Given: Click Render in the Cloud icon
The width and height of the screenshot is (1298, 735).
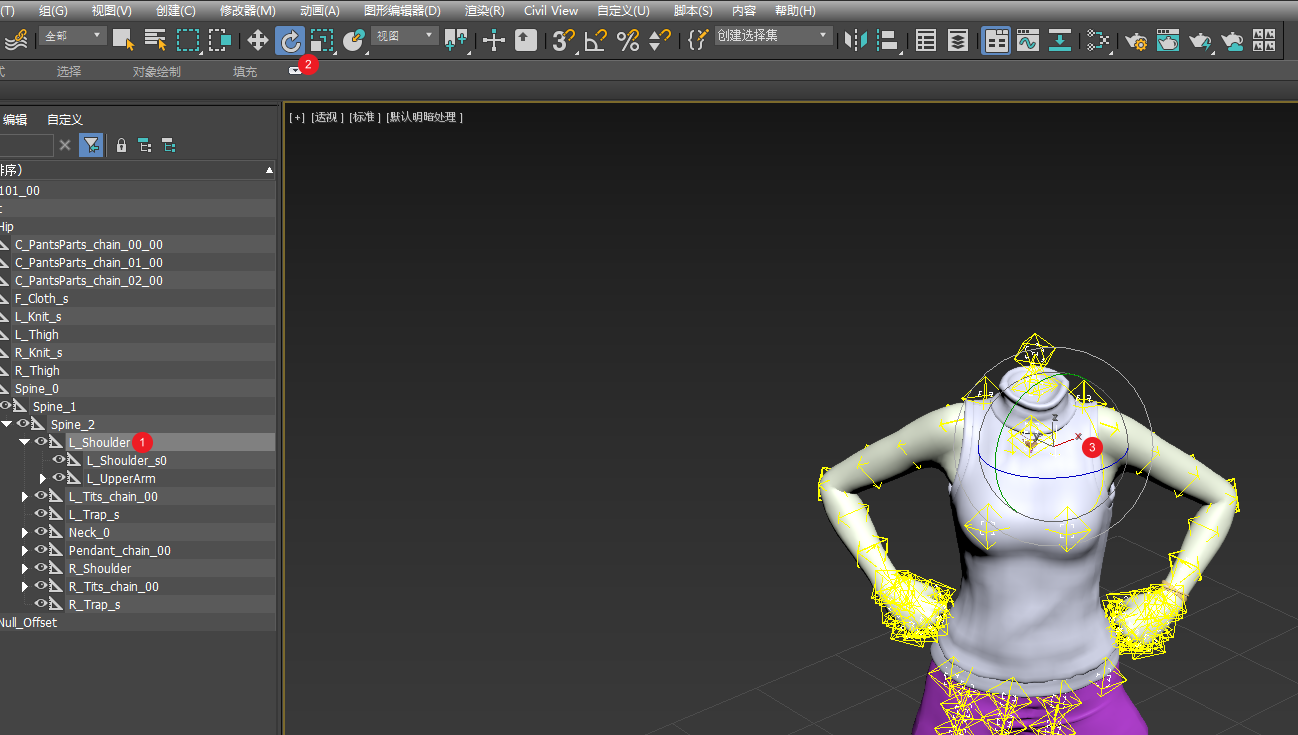Looking at the screenshot, I should pyautogui.click(x=1232, y=40).
